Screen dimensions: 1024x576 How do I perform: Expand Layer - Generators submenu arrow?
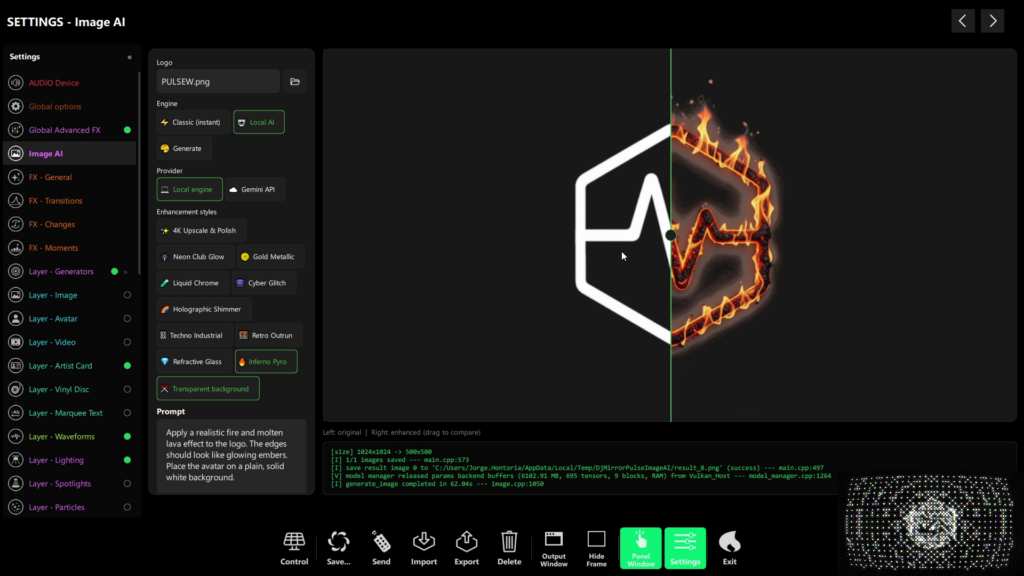(125, 272)
